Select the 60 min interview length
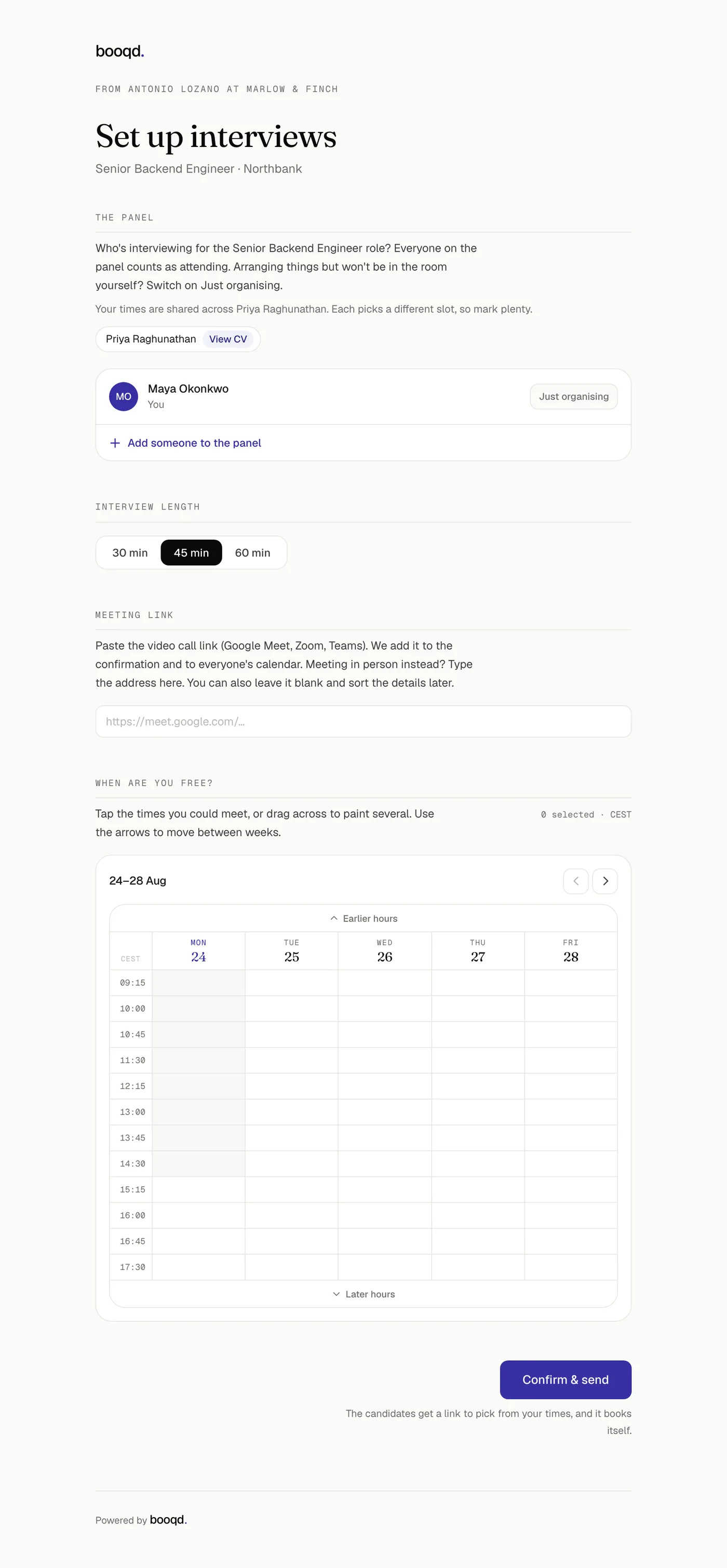Image resolution: width=727 pixels, height=1568 pixels. (x=252, y=553)
